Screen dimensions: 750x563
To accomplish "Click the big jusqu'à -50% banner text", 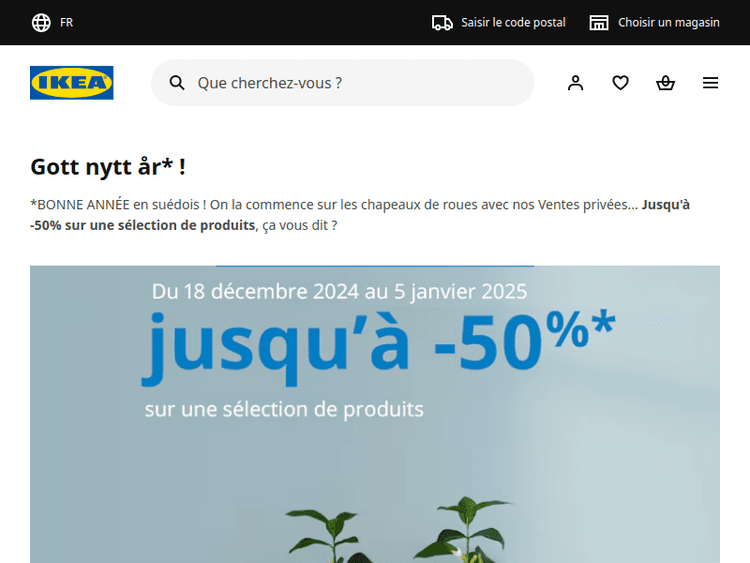I will point(378,346).
